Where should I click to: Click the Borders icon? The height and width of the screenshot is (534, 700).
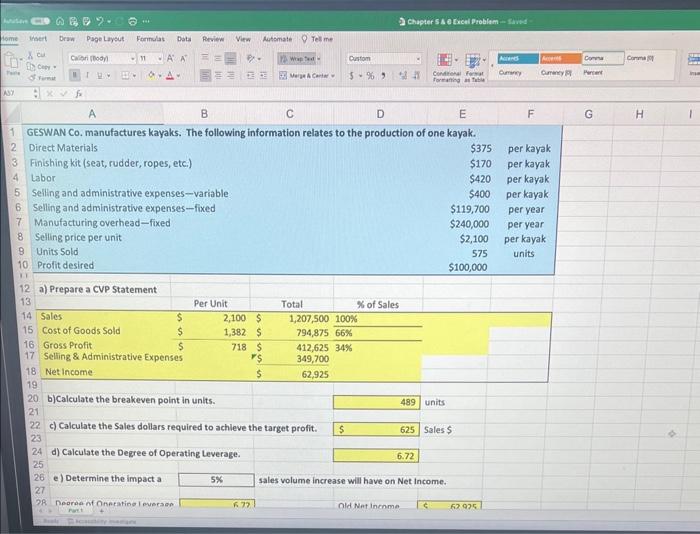[x=125, y=75]
